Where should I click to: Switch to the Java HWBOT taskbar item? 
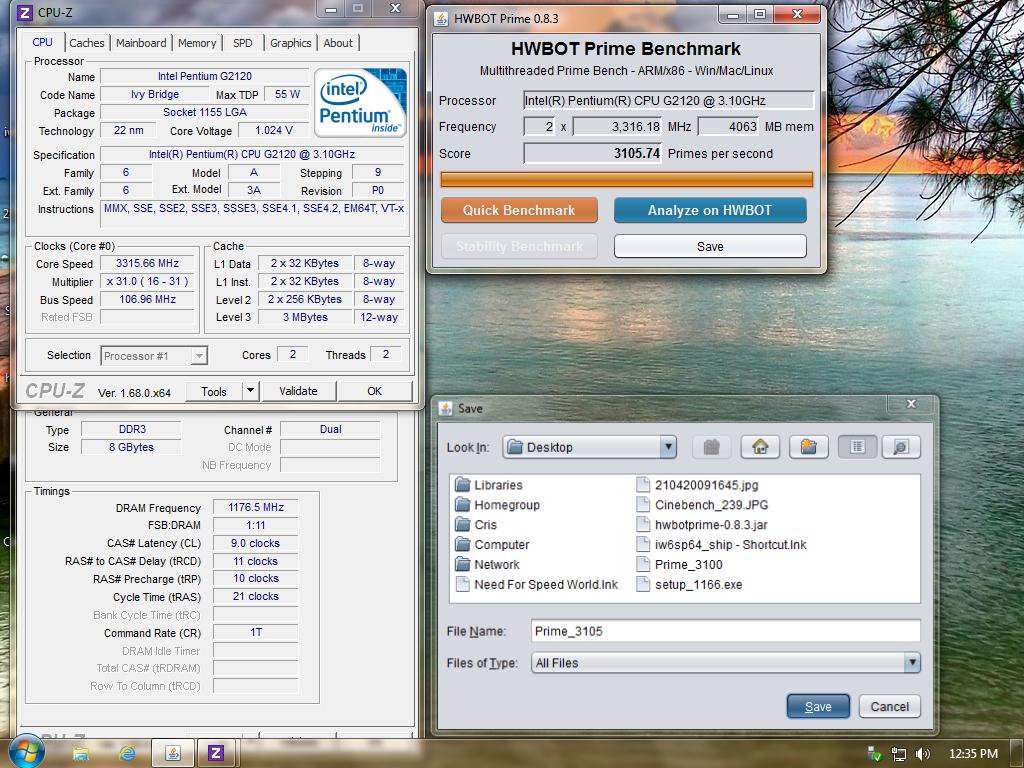tap(173, 754)
